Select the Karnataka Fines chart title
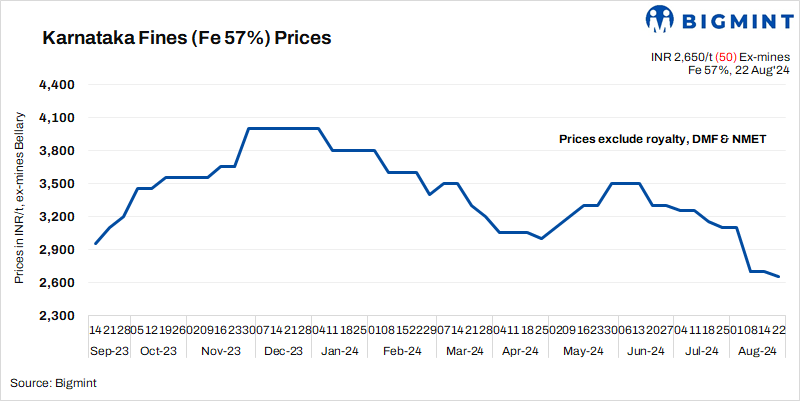This screenshot has width=800, height=401. pyautogui.click(x=187, y=39)
